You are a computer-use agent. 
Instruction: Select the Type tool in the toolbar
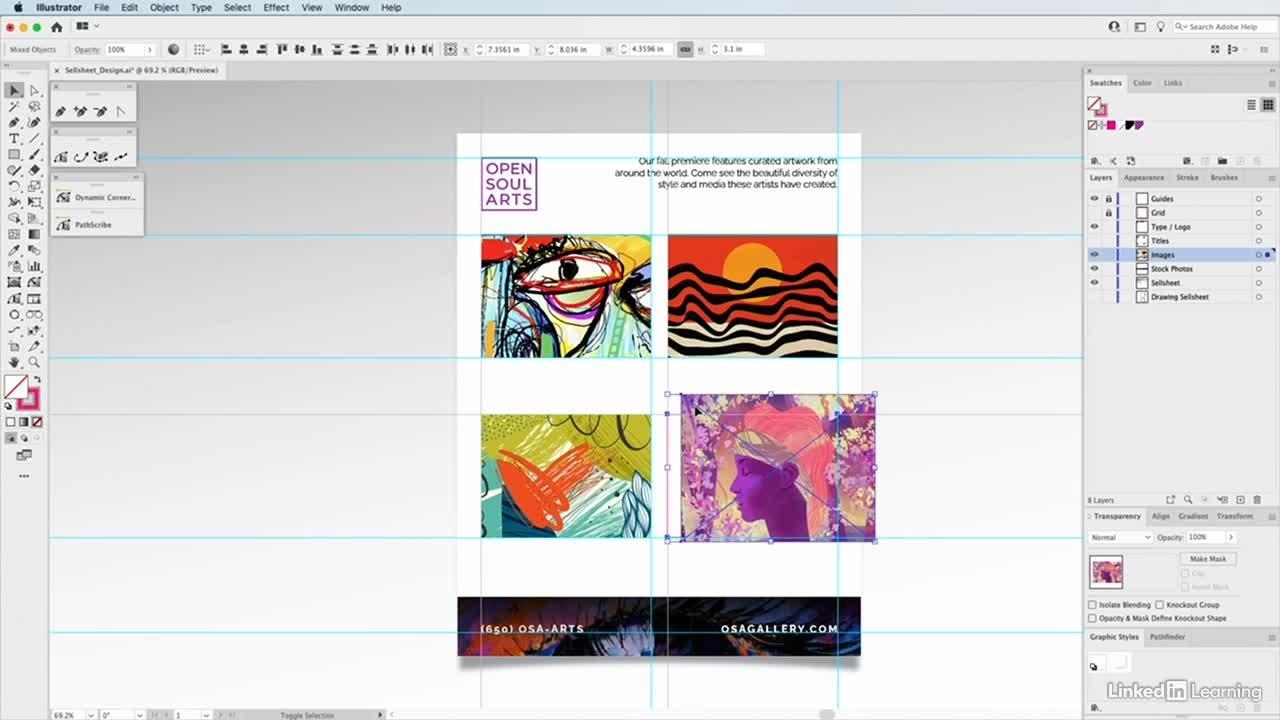coord(14,138)
